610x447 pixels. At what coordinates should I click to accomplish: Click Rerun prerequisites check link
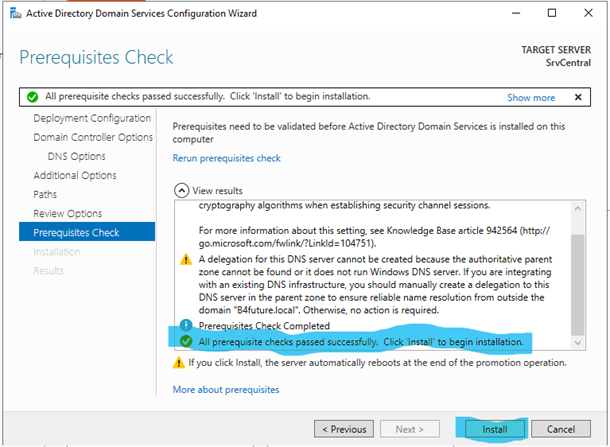(226, 158)
